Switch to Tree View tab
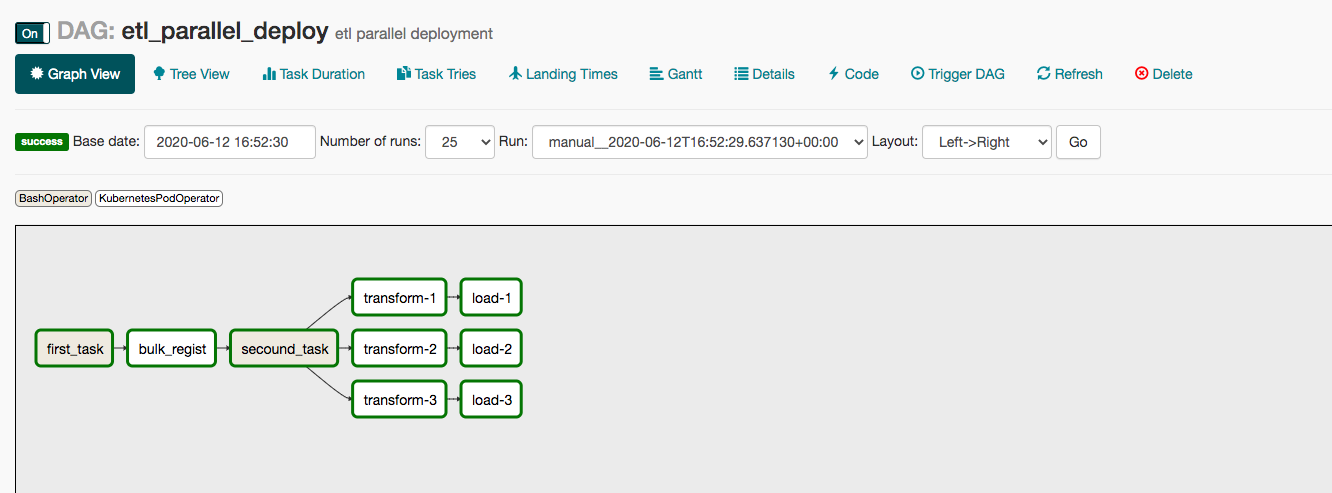The image size is (1332, 493). pyautogui.click(x=191, y=74)
